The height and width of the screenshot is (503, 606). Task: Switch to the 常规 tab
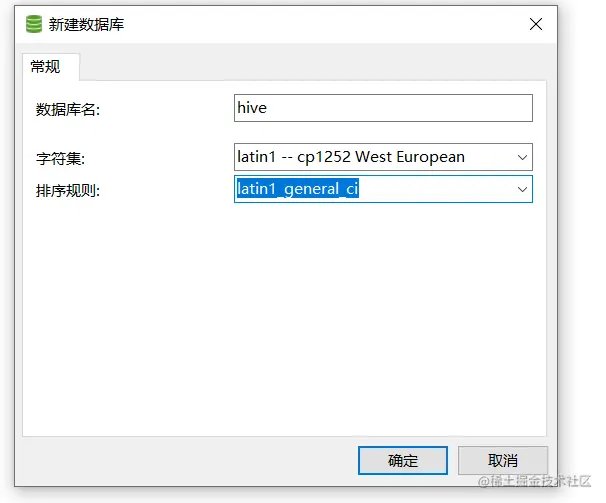51,67
